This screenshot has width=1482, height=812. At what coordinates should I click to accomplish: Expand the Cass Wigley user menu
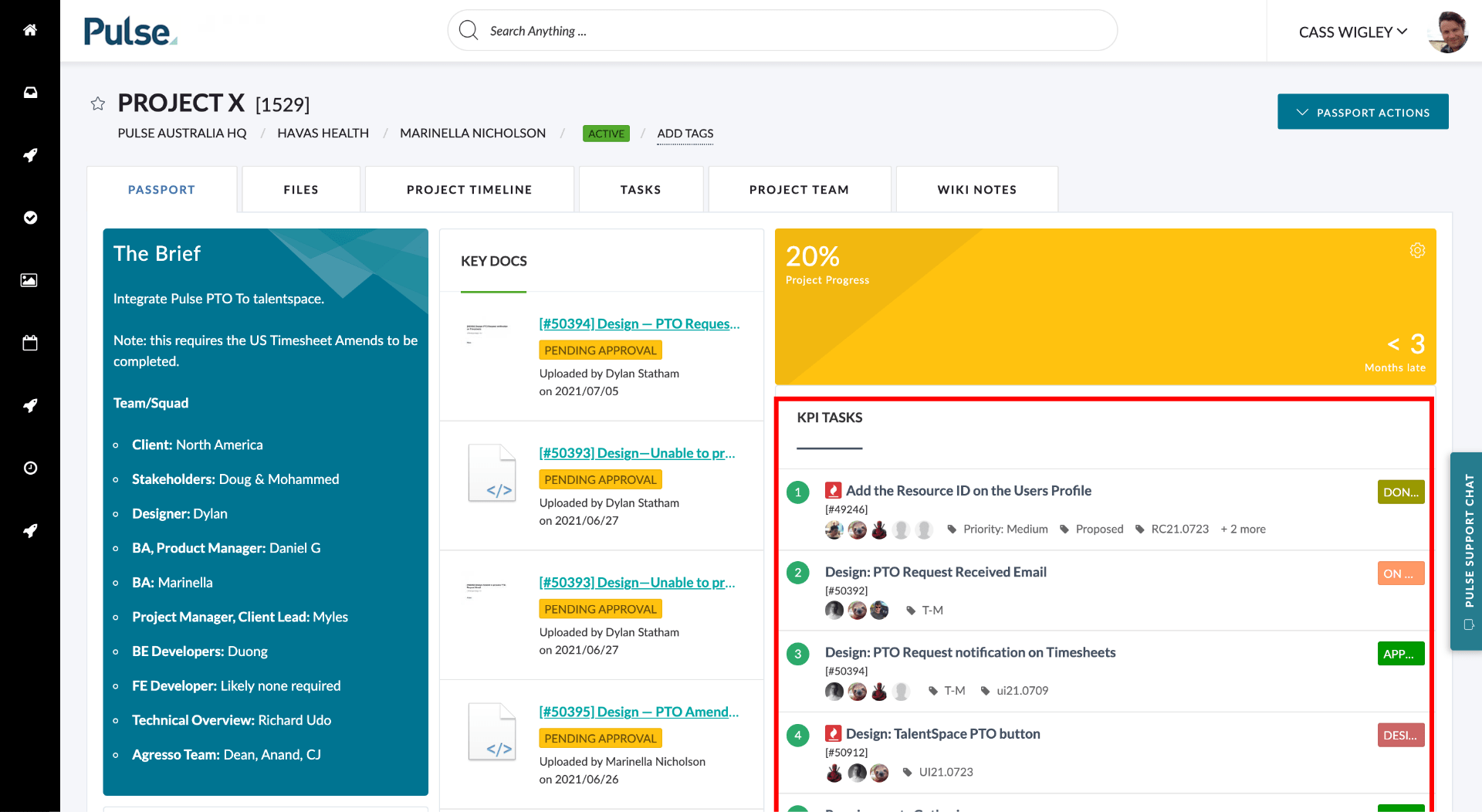click(1353, 32)
